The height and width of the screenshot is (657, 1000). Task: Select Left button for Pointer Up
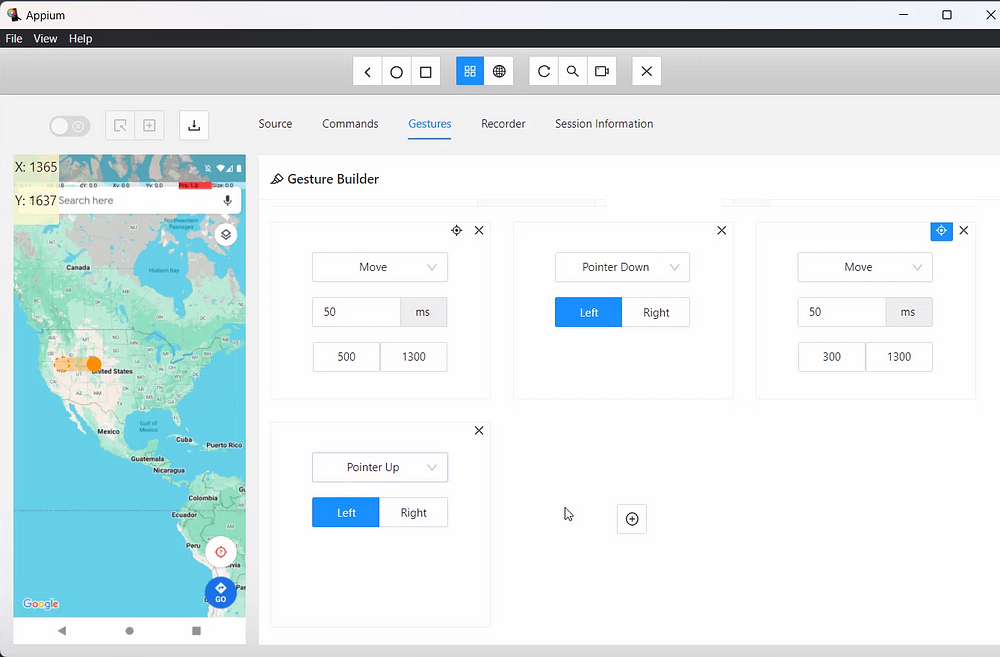346,513
